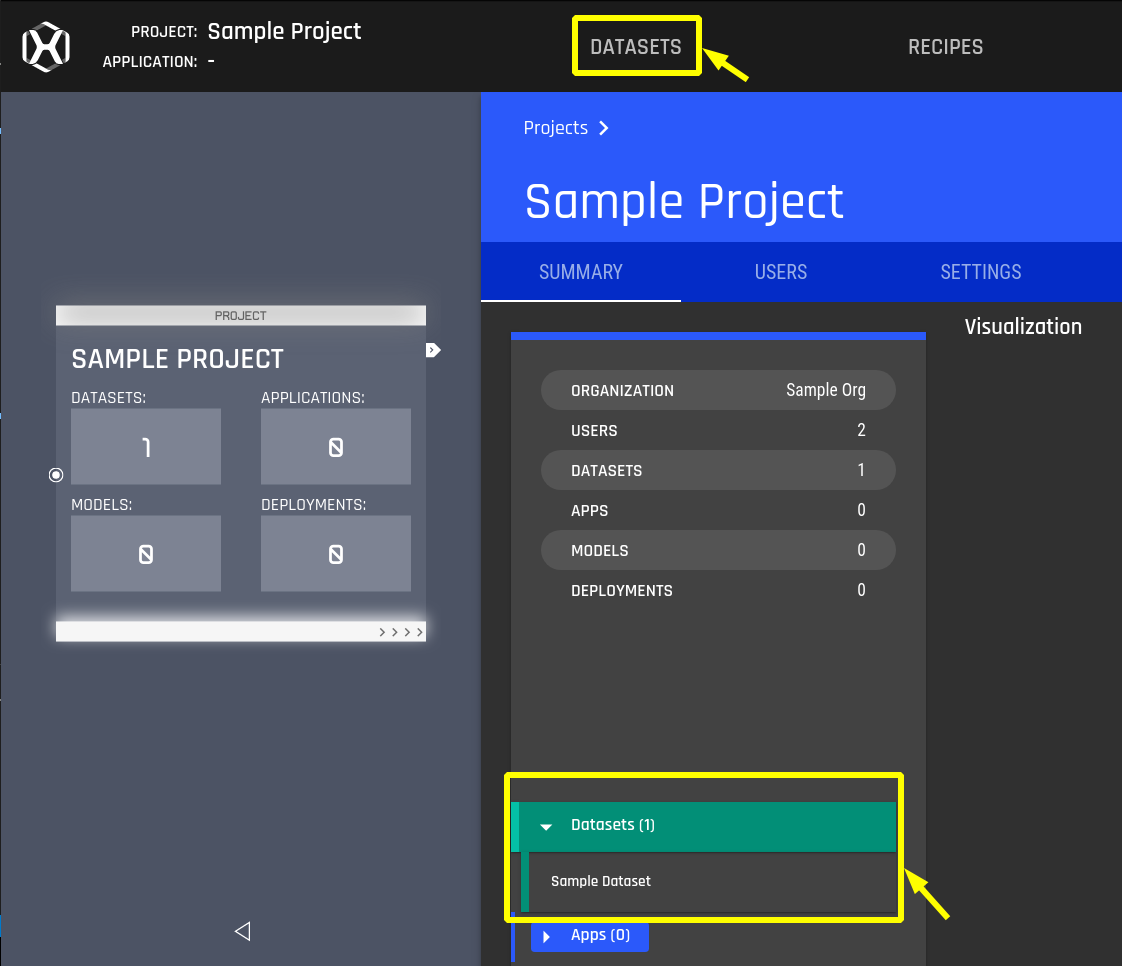Click the hexagonal application logo
The width and height of the screenshot is (1122, 966).
pos(46,46)
